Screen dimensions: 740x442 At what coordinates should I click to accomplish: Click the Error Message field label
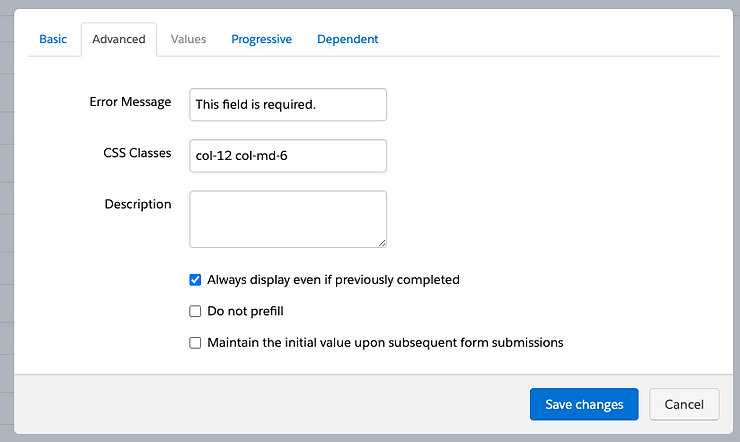130,102
